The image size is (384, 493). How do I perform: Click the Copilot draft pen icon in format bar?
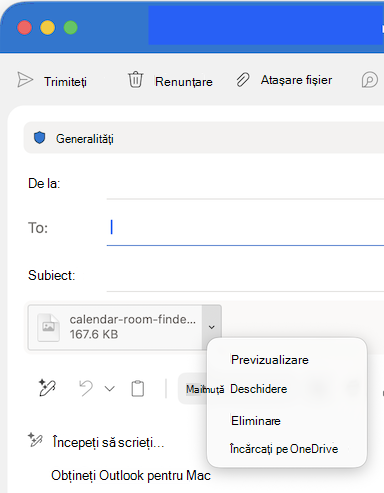pos(47,388)
